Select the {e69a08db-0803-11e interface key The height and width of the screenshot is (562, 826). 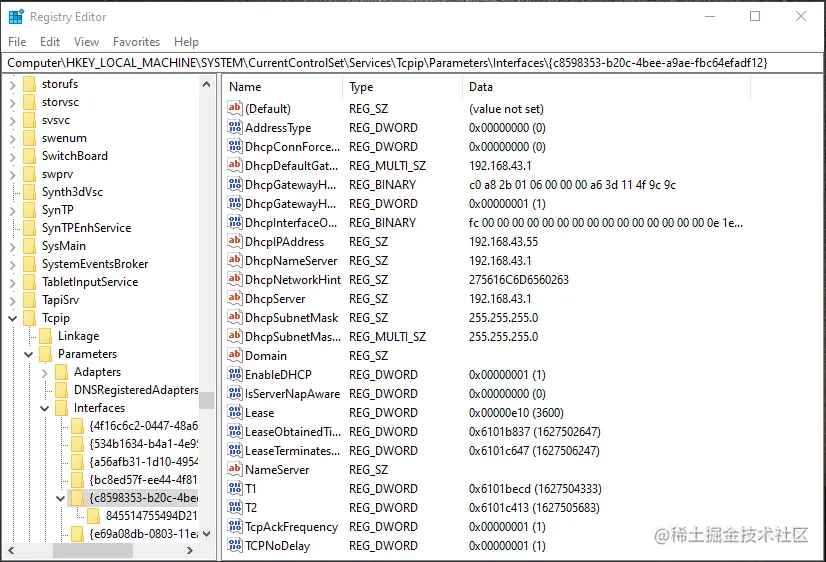tap(143, 534)
